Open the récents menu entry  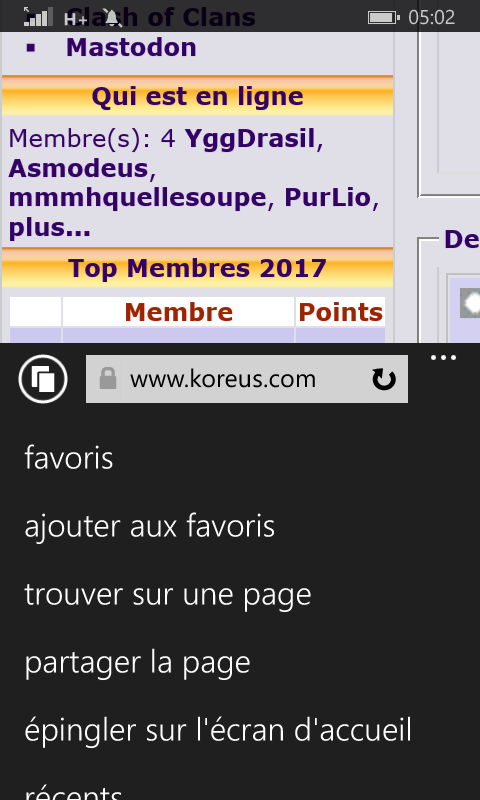(74, 790)
